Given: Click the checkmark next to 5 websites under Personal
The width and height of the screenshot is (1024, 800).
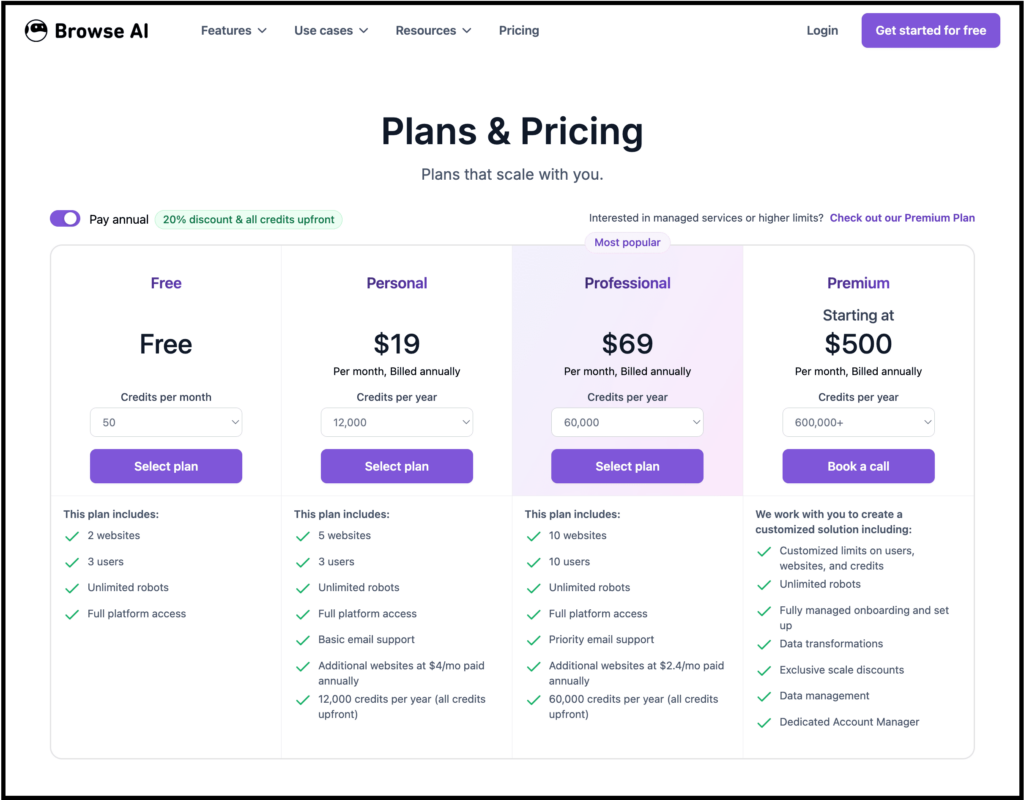Looking at the screenshot, I should 303,535.
